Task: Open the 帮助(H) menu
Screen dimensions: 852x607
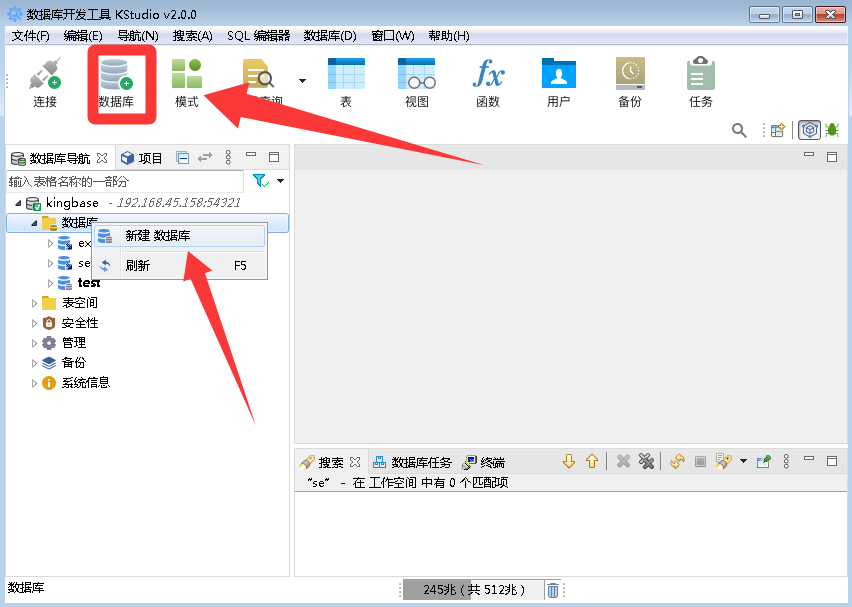Action: point(448,36)
